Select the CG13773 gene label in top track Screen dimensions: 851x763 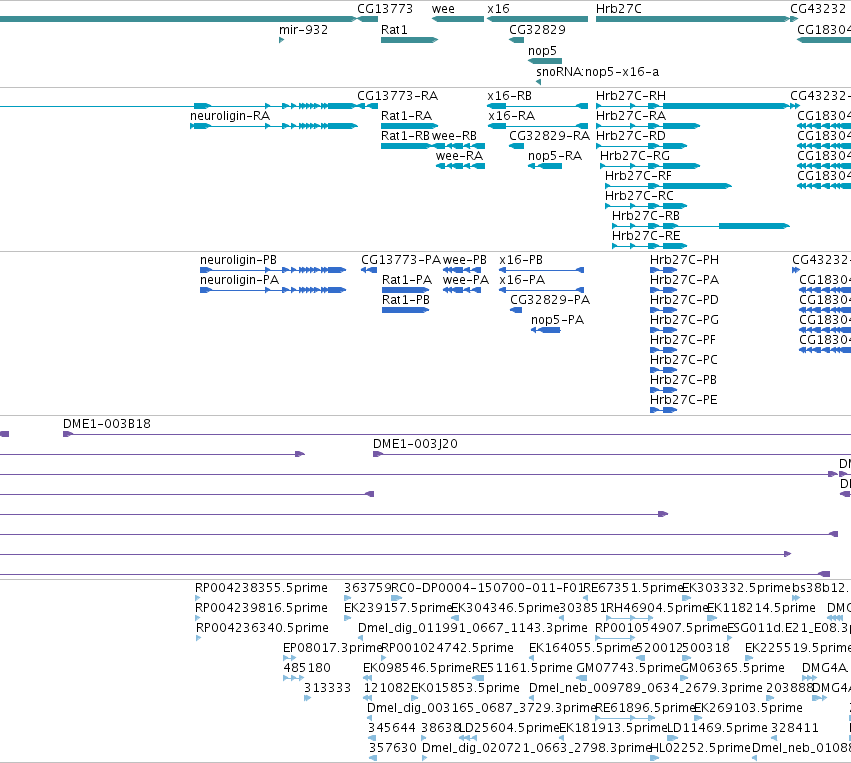point(385,9)
